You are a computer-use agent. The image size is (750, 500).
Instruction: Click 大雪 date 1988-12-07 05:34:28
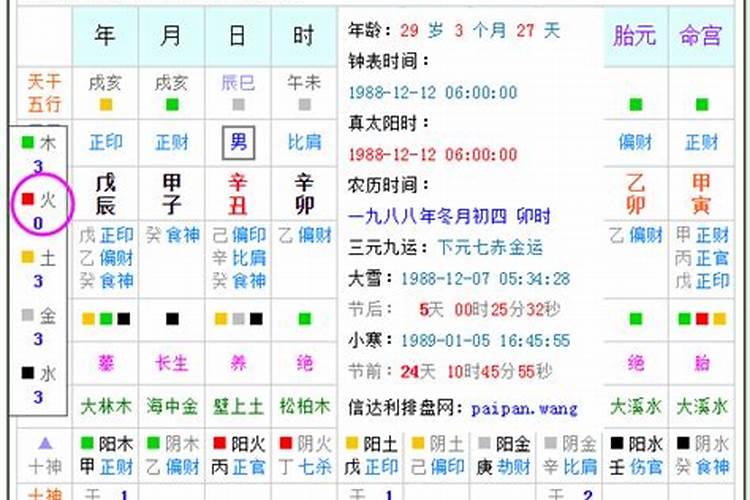485,279
